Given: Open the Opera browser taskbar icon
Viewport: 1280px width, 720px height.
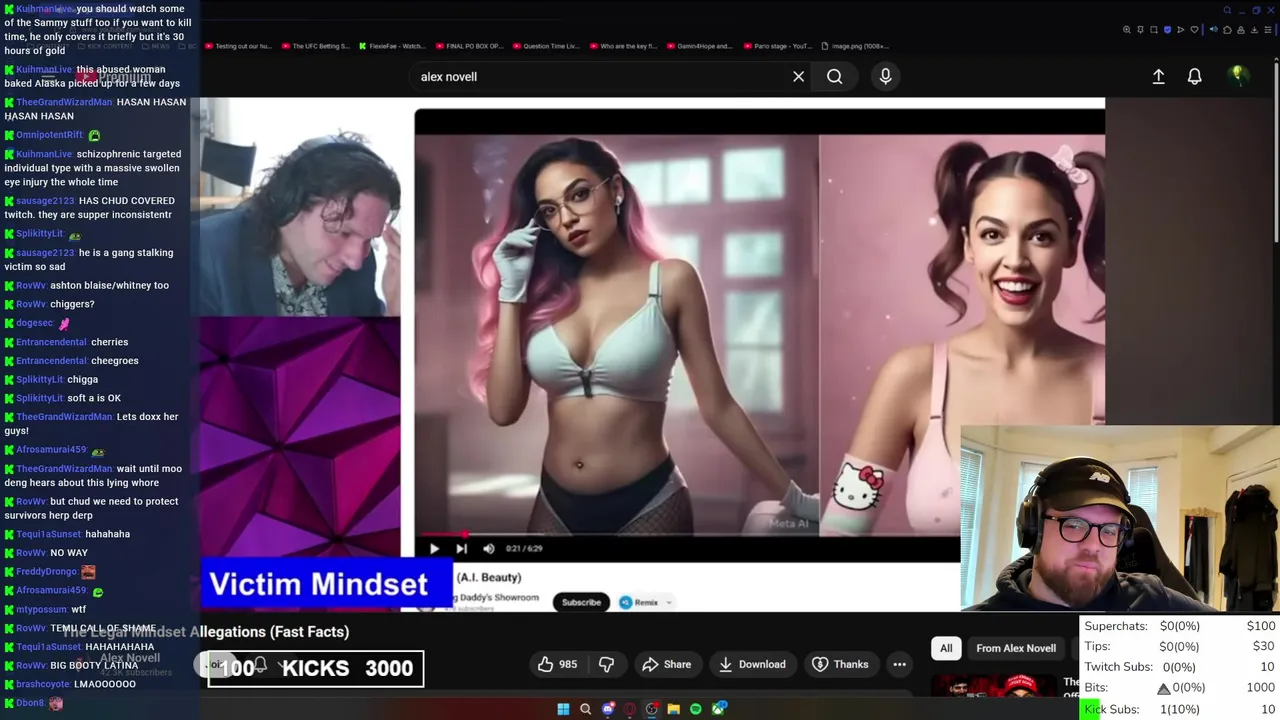Looking at the screenshot, I should tap(630, 709).
